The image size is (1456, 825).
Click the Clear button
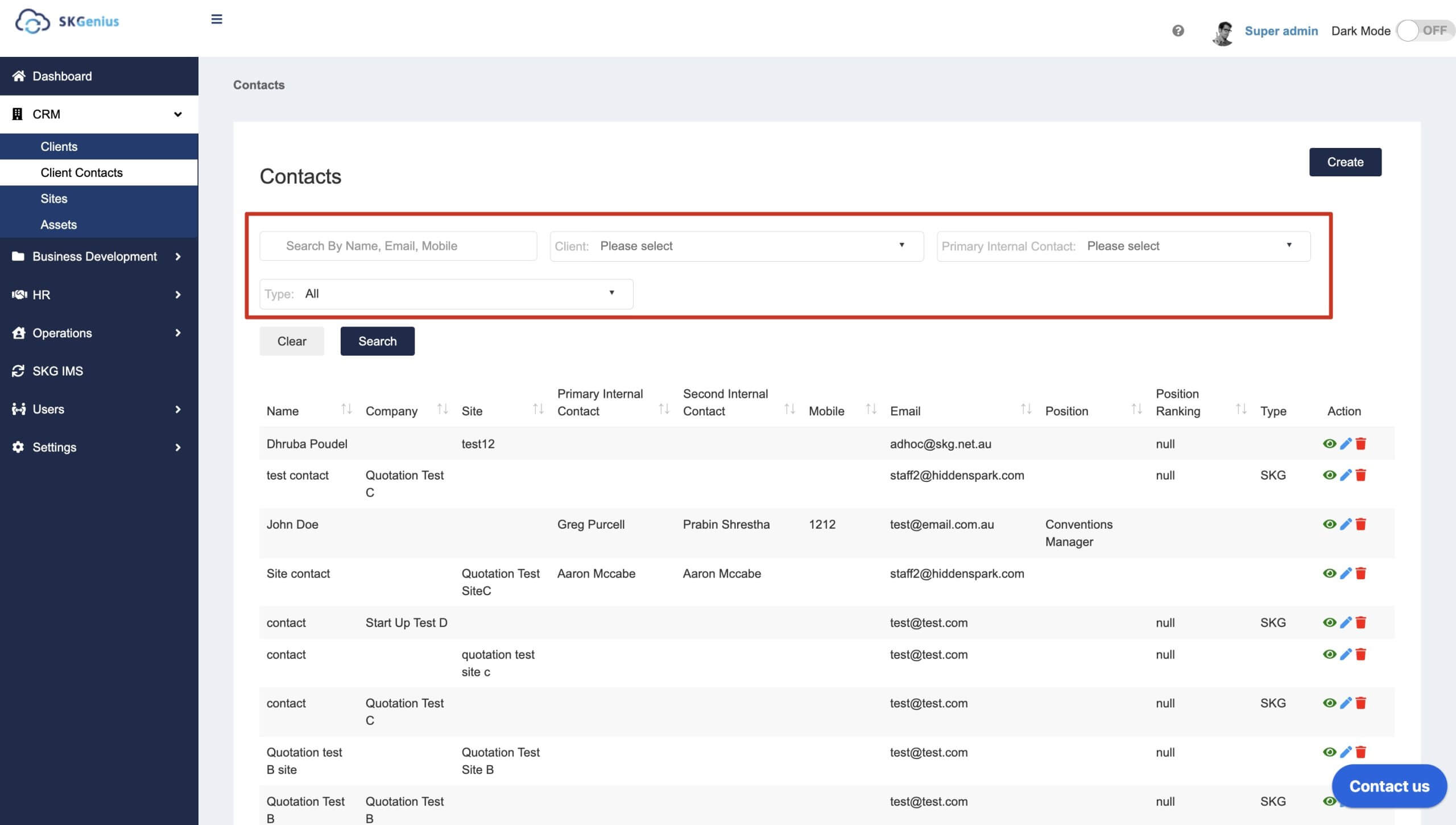click(291, 341)
